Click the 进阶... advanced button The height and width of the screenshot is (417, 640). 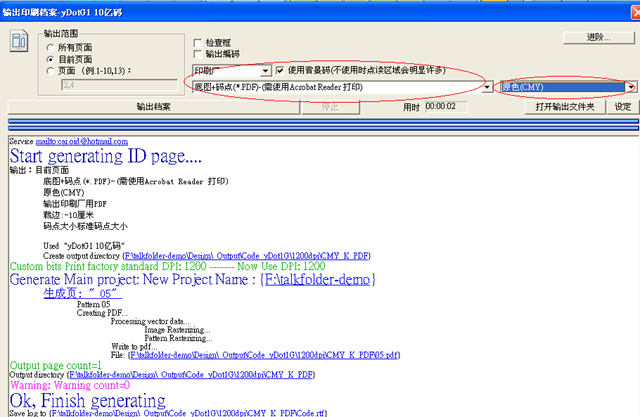click(599, 37)
